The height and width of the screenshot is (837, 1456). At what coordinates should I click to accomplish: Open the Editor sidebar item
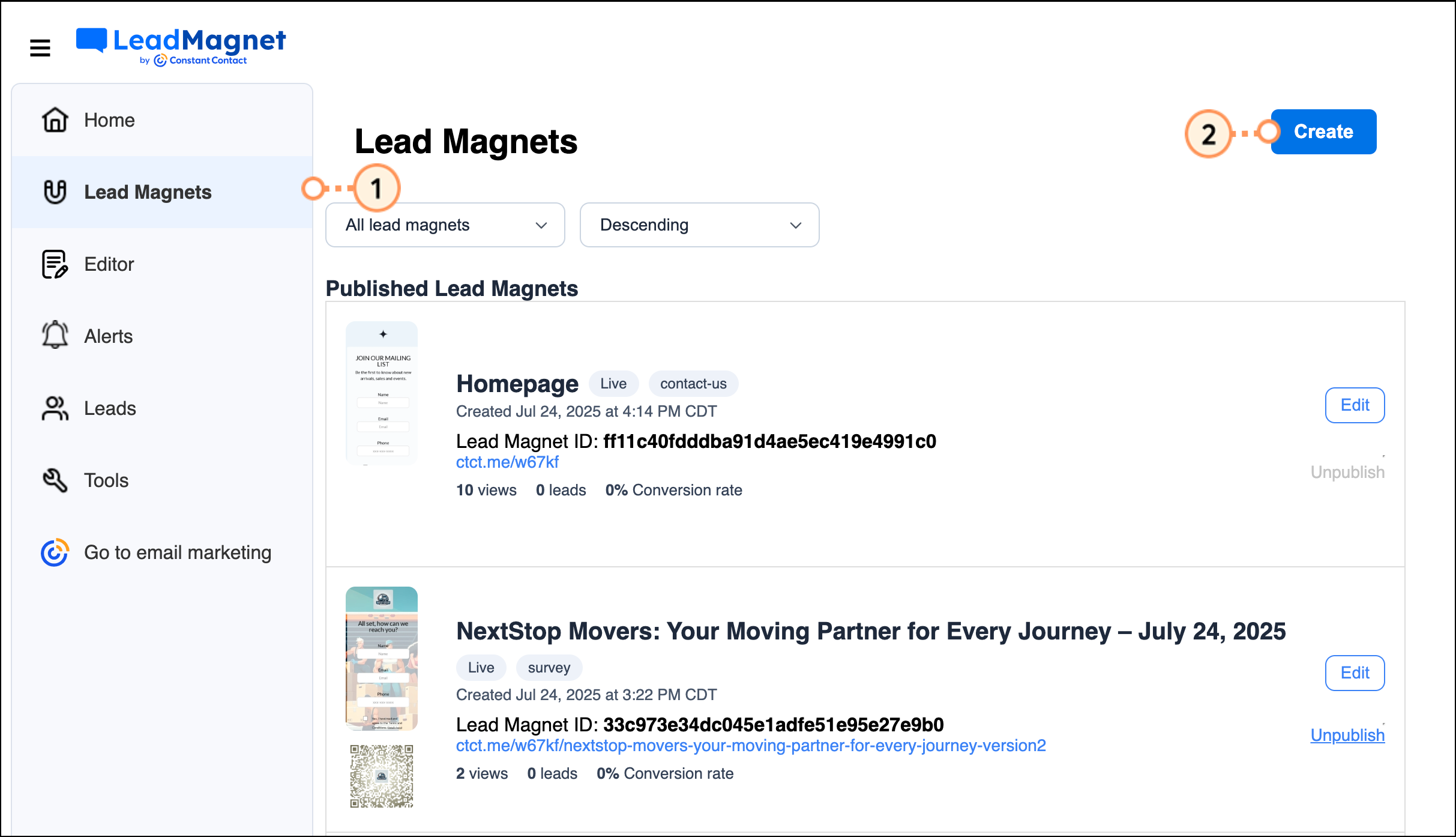[162, 264]
